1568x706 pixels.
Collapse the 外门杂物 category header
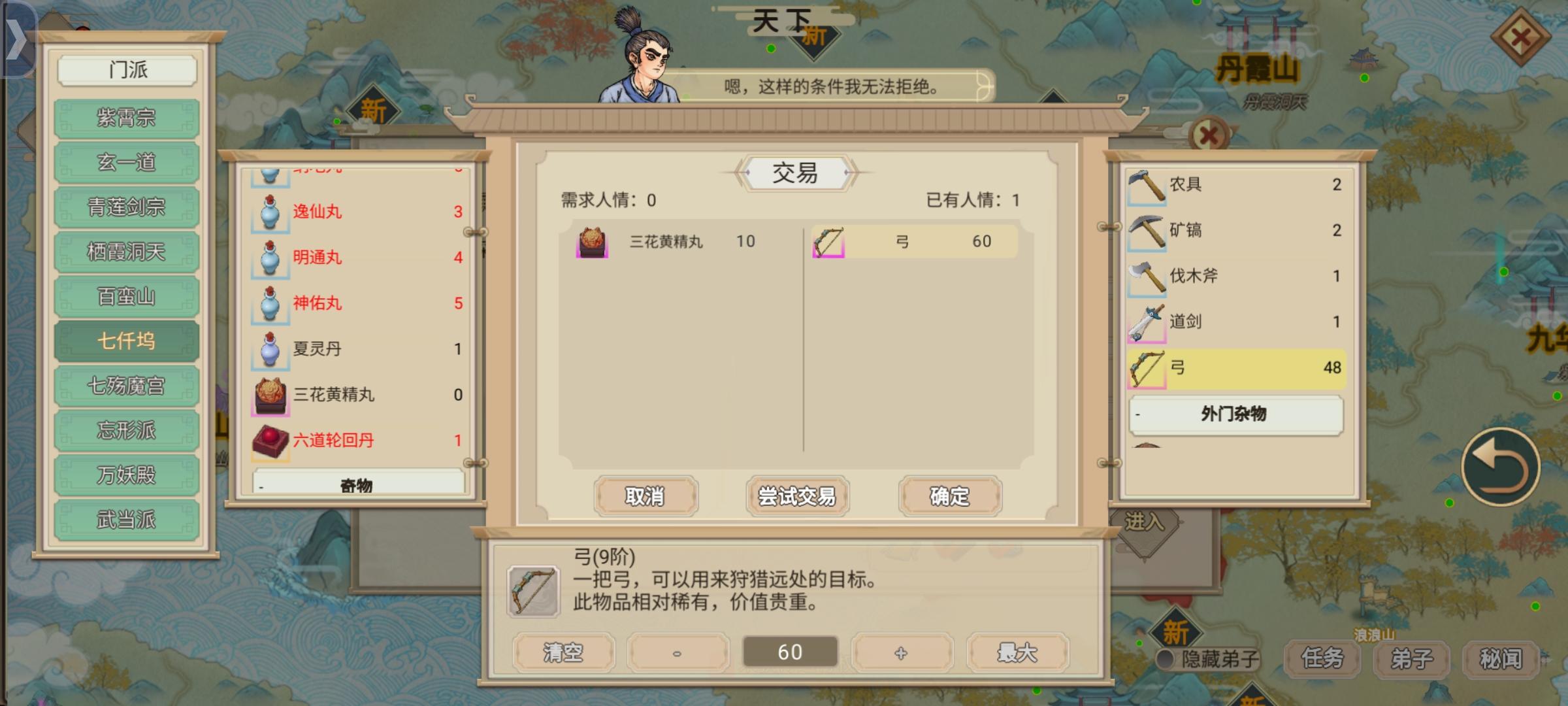click(x=1236, y=414)
